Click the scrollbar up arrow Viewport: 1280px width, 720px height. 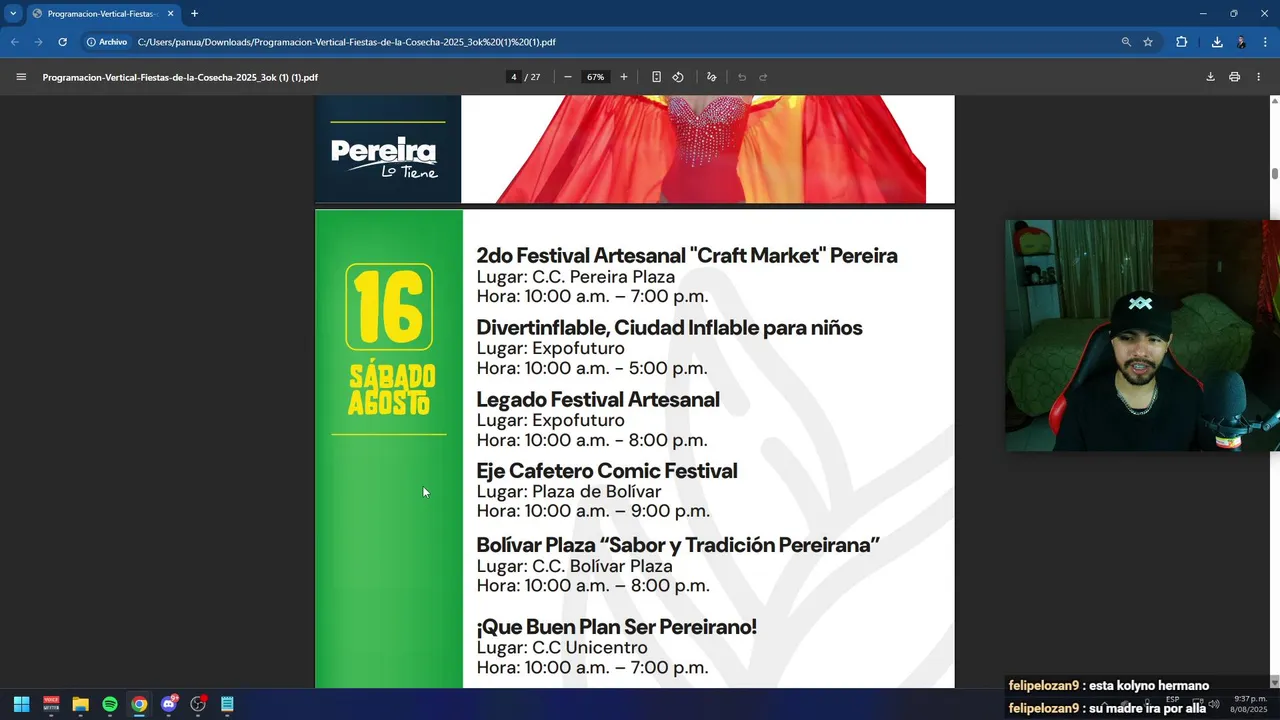(1275, 100)
